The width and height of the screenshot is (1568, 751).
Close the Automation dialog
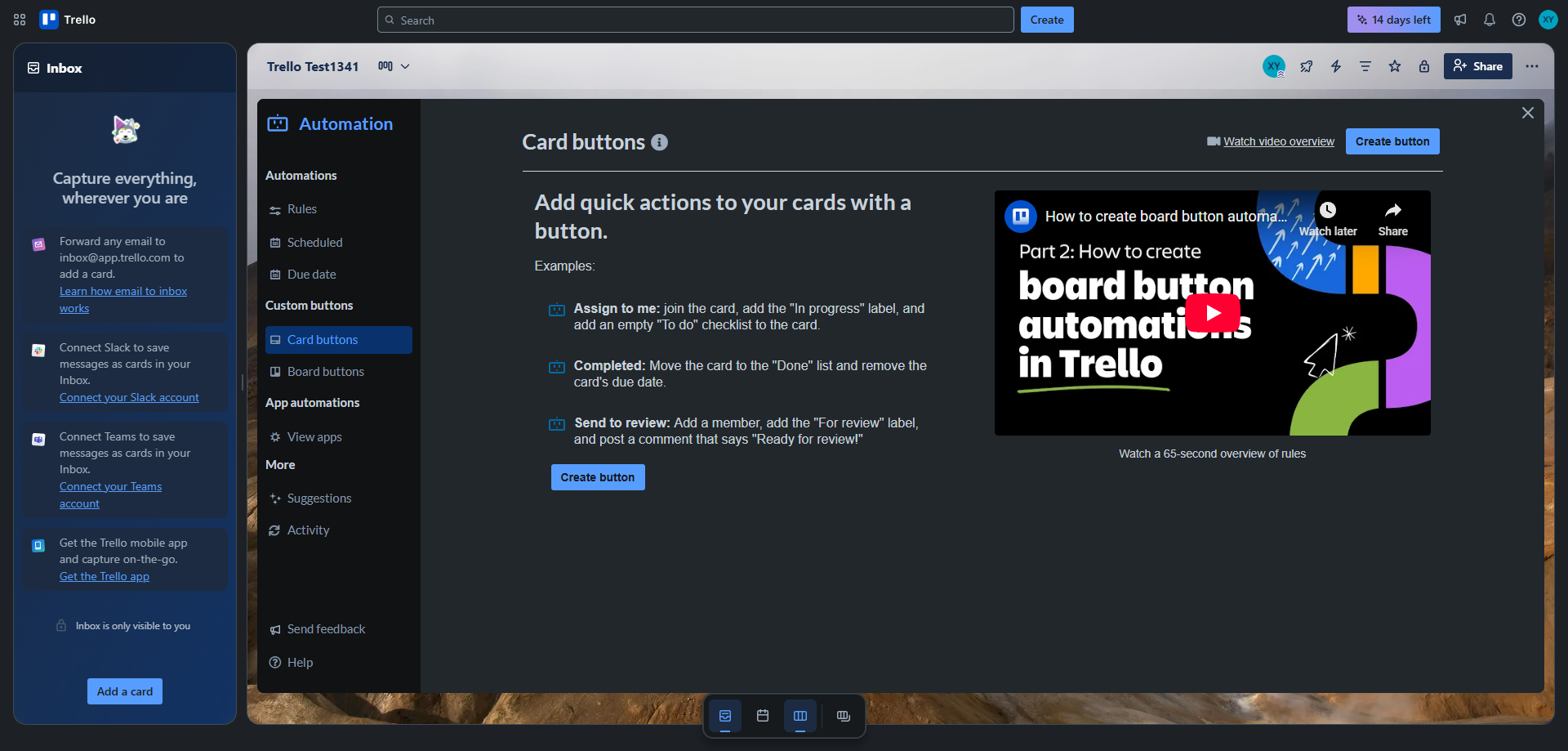(1528, 113)
